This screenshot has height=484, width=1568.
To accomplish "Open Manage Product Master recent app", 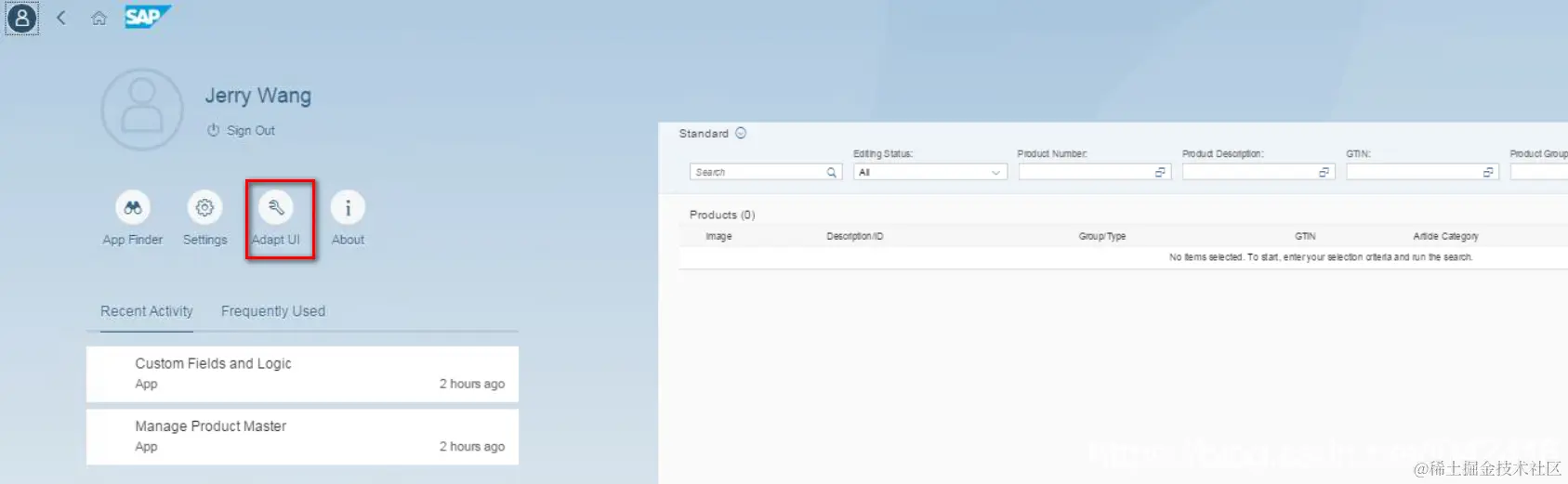I will [302, 437].
